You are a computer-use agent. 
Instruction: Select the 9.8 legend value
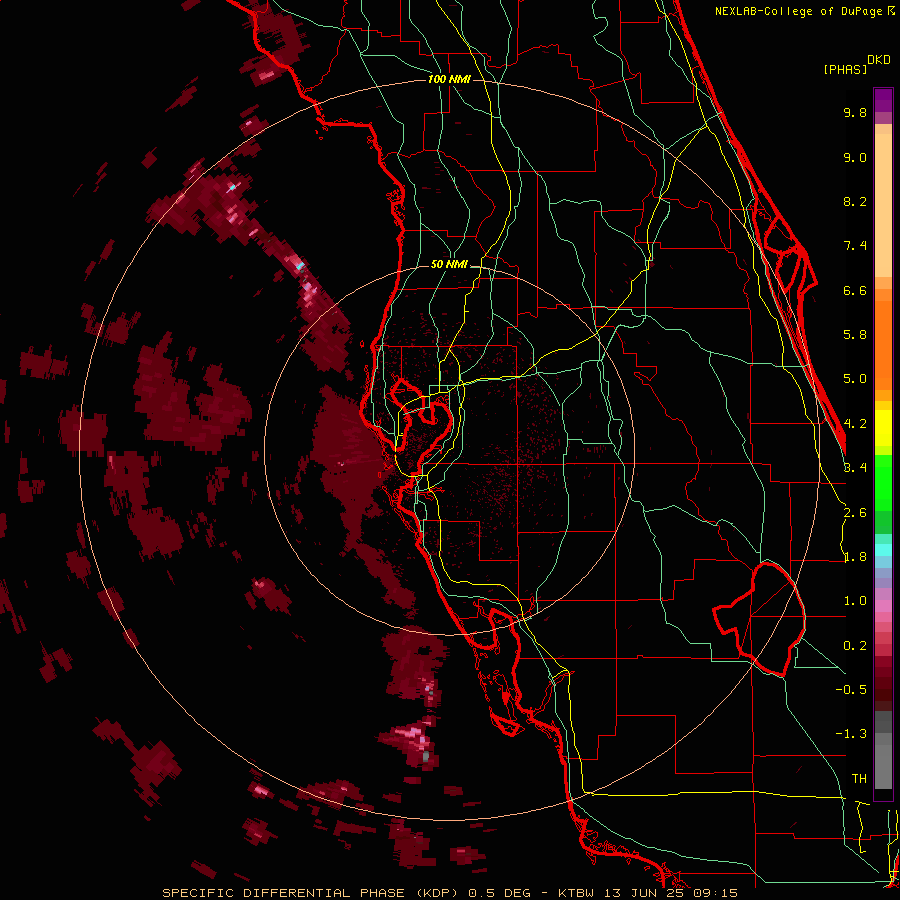[x=855, y=112]
